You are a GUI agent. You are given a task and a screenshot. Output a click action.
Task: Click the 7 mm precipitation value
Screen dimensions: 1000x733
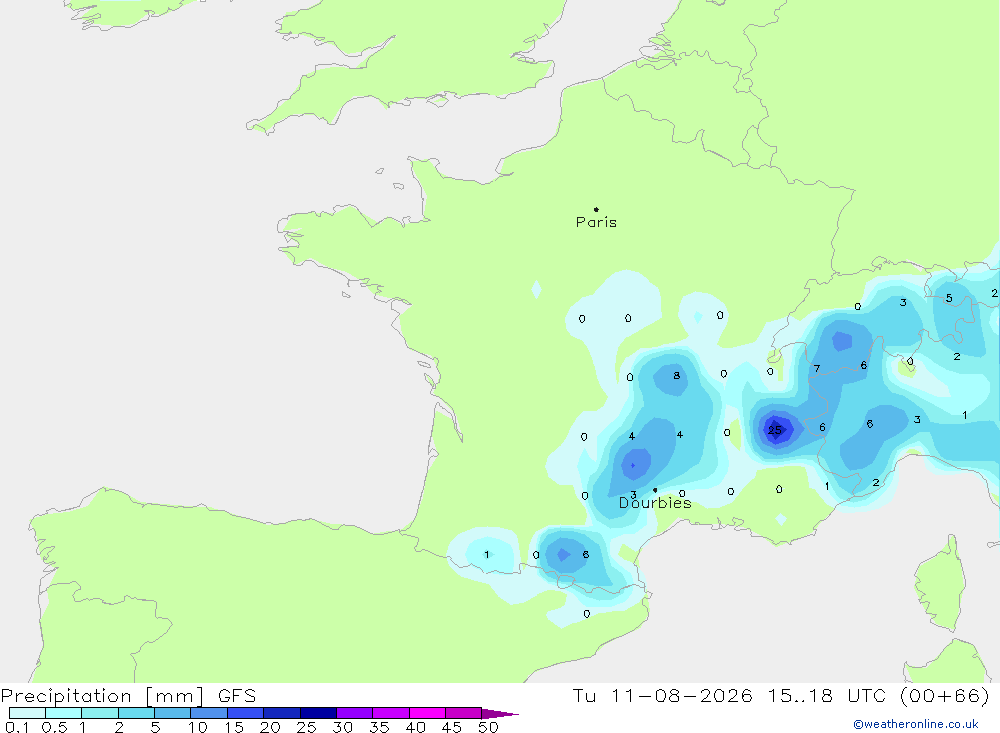(x=817, y=369)
